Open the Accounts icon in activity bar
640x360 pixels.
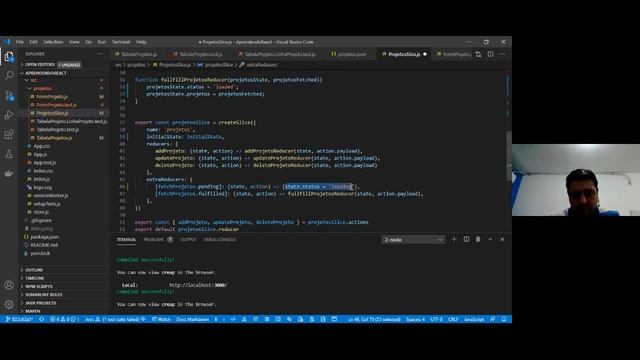9,285
